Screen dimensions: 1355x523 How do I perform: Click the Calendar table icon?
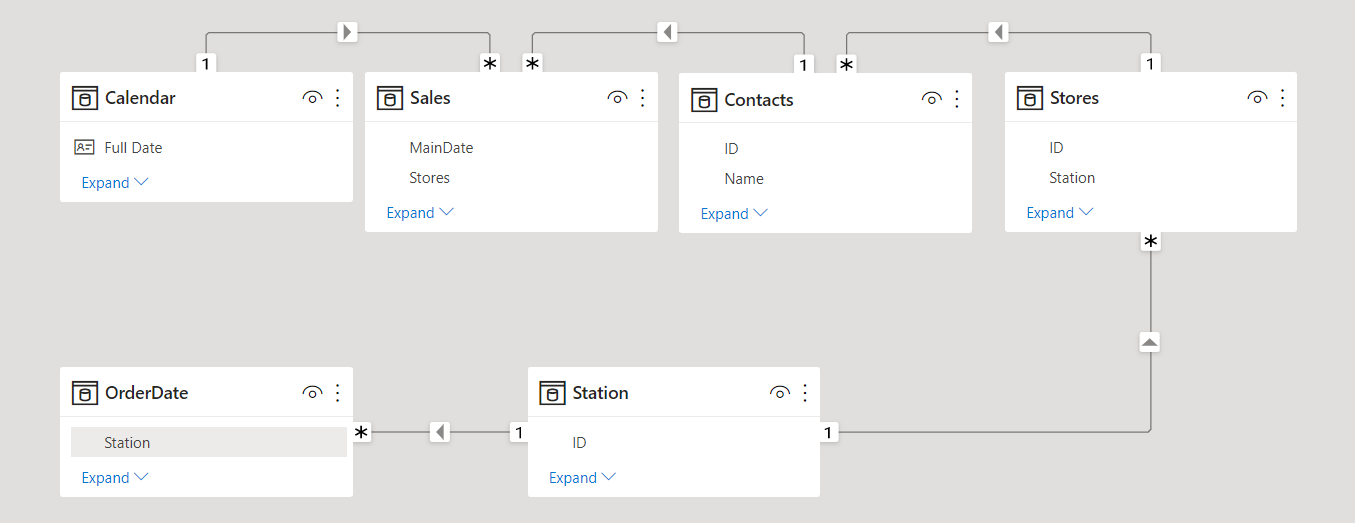[x=85, y=98]
